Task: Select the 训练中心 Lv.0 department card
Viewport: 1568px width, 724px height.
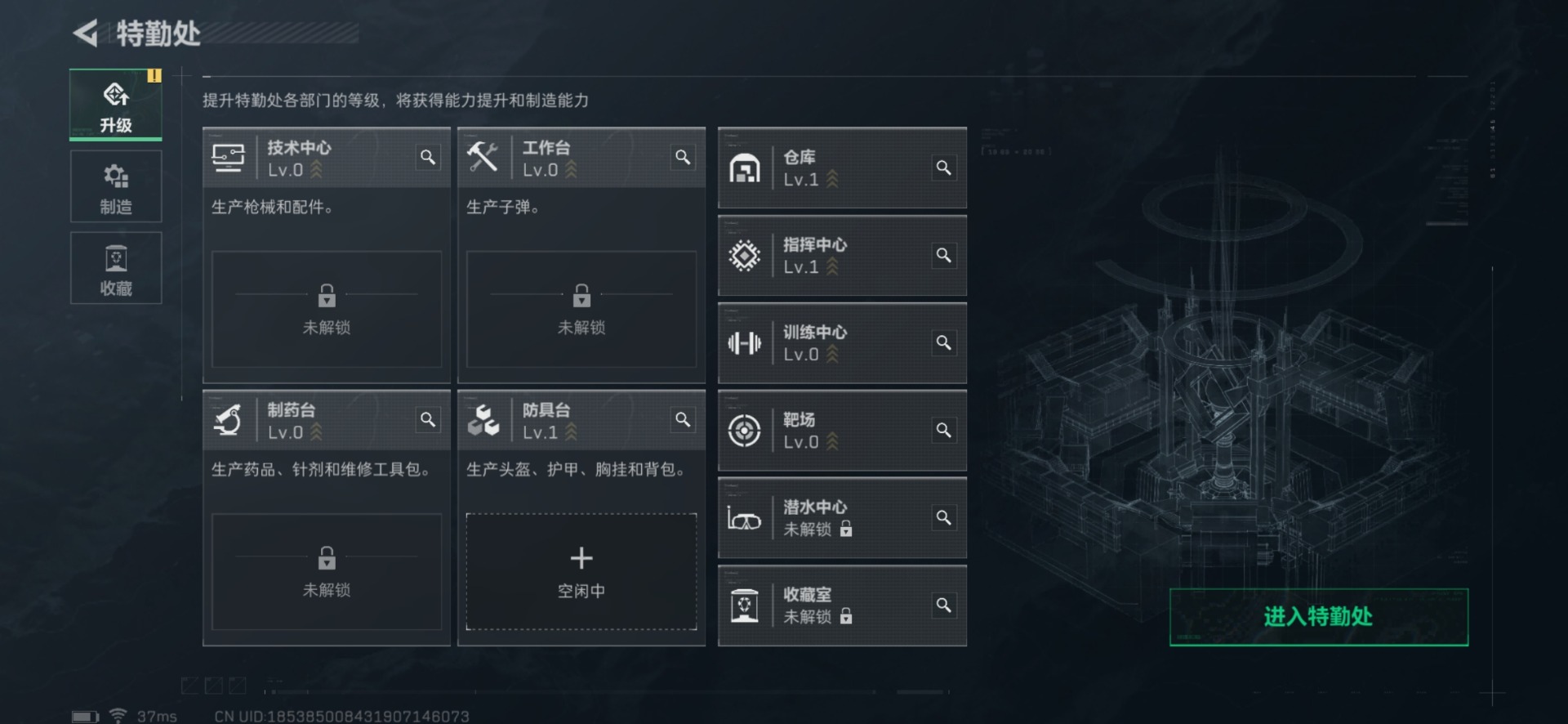Action: click(842, 342)
